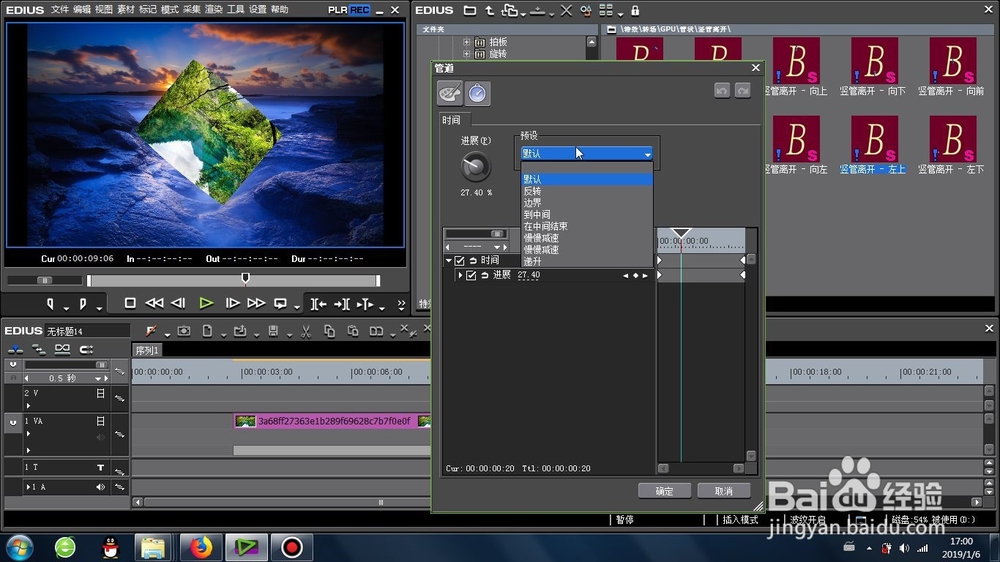
Task: Click the blue clock keyframe icon
Action: click(477, 93)
